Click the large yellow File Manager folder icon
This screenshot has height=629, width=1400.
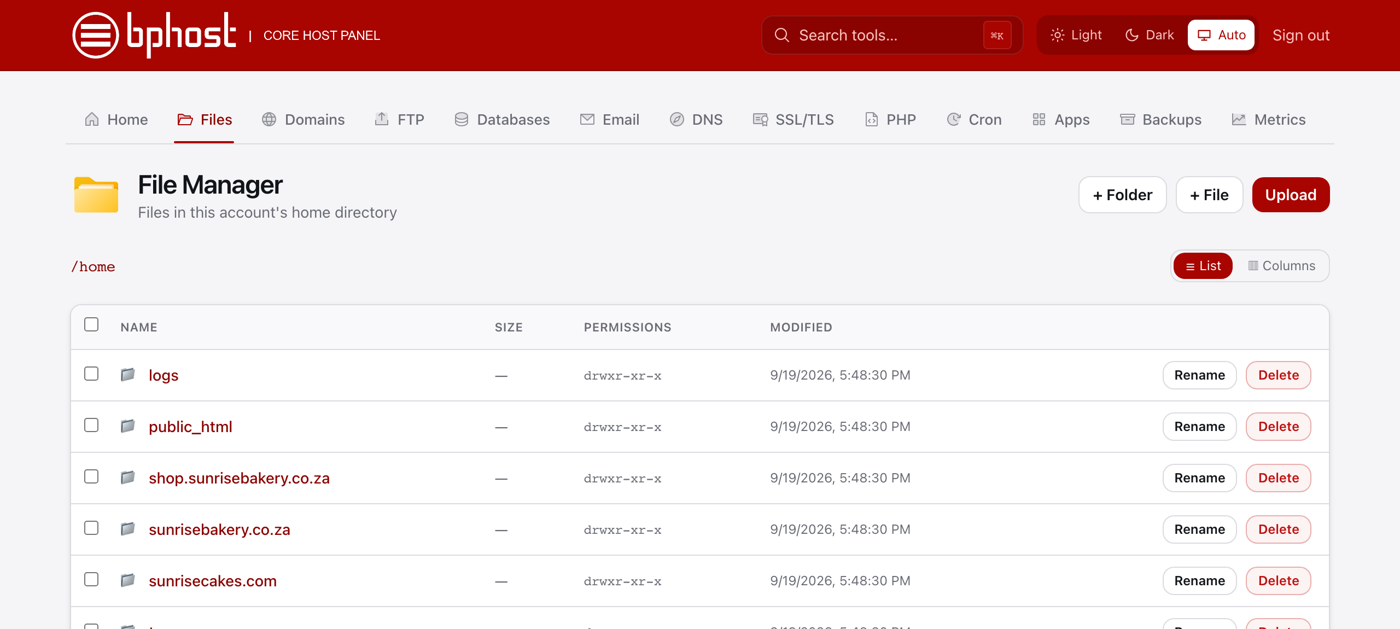[96, 195]
